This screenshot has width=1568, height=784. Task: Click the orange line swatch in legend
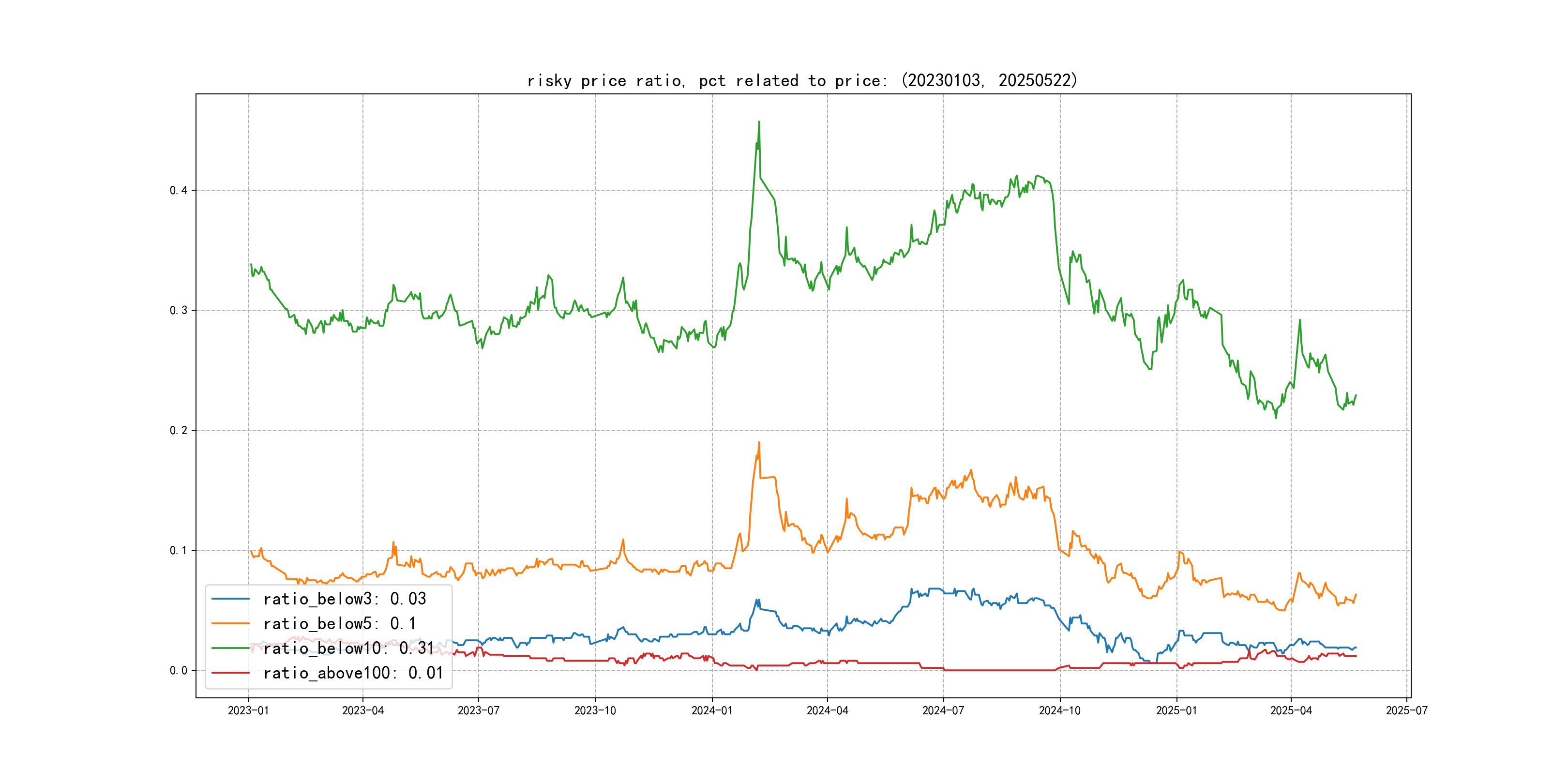coord(230,624)
